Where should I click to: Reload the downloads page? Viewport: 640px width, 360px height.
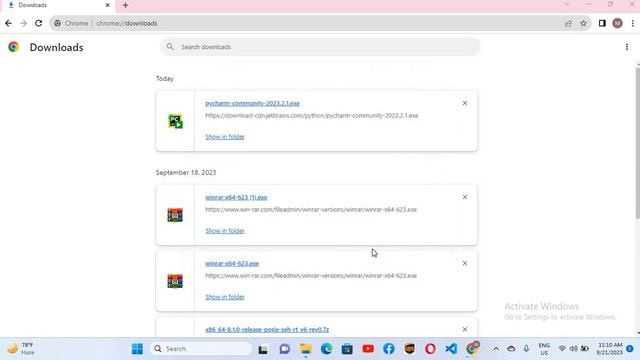(x=38, y=23)
